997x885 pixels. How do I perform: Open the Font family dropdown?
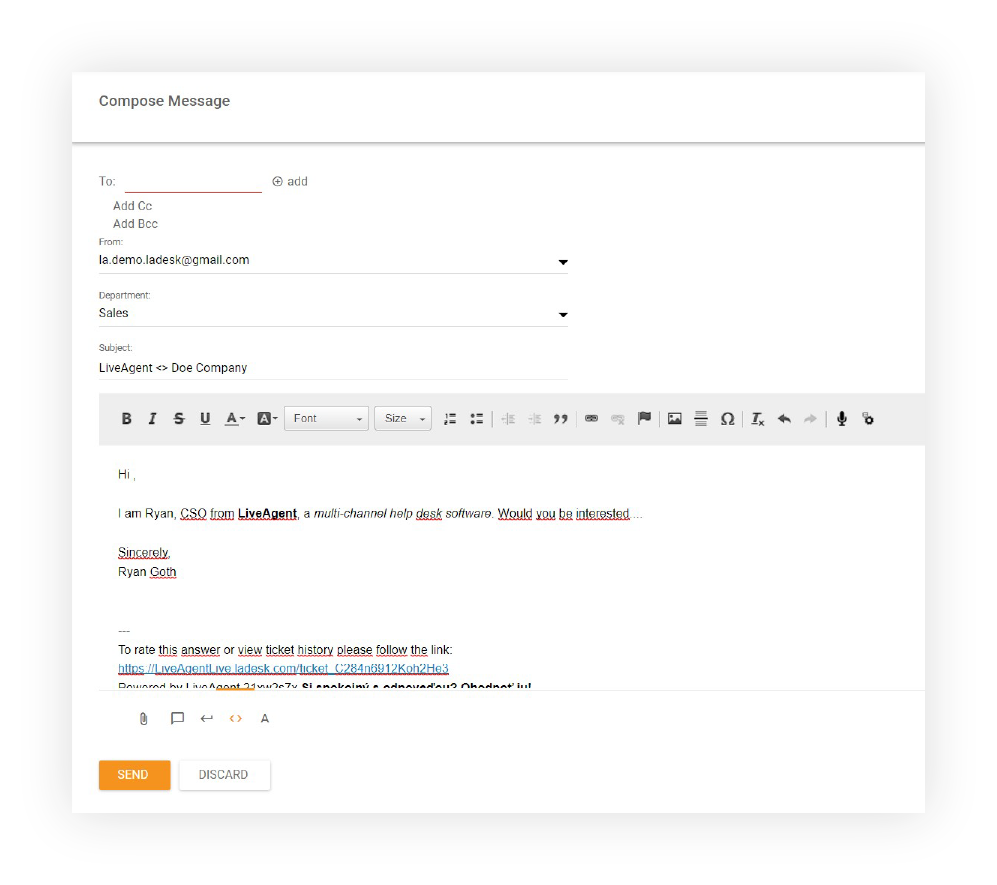(x=326, y=418)
